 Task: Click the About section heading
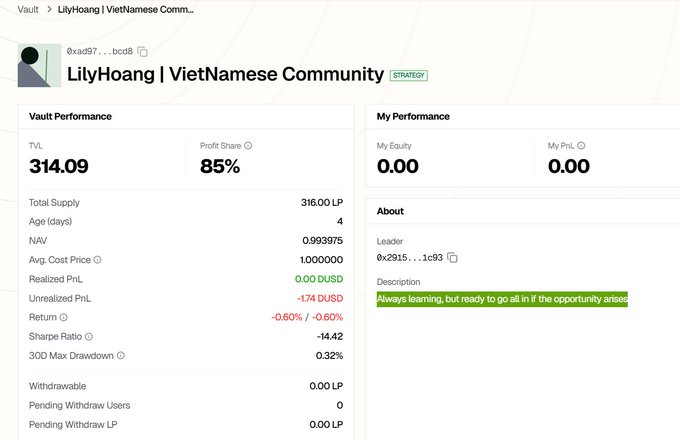point(390,211)
